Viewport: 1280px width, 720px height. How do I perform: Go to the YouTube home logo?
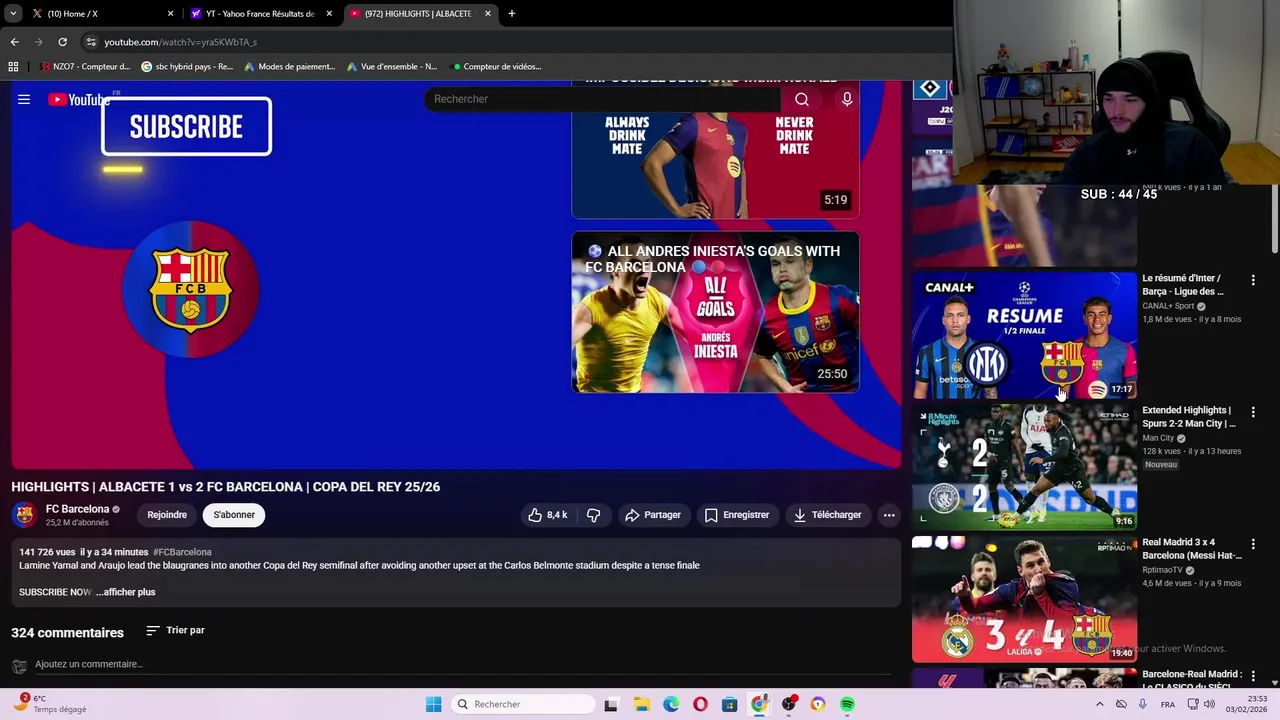79,99
